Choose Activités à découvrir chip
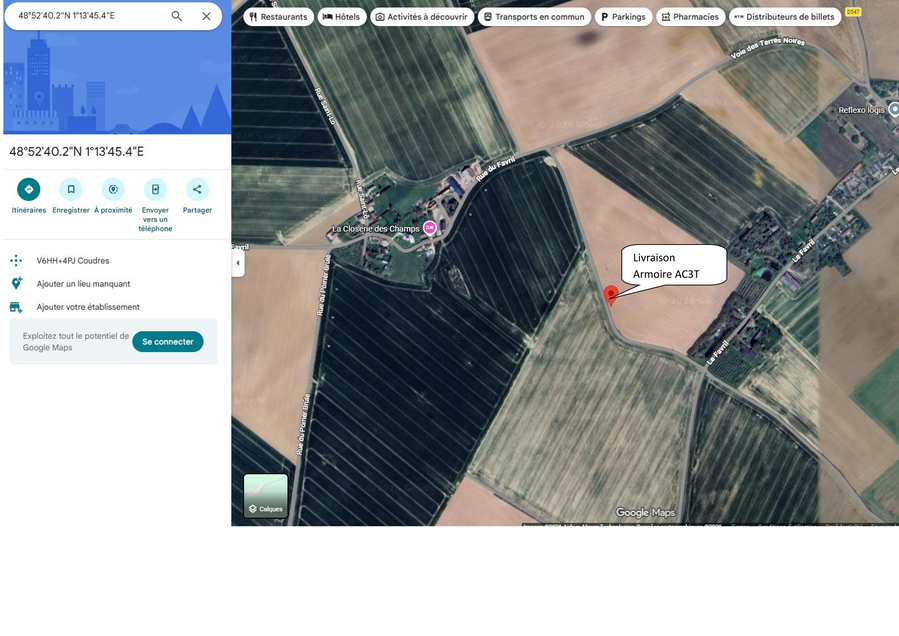Image resolution: width=899 pixels, height=636 pixels. [421, 17]
